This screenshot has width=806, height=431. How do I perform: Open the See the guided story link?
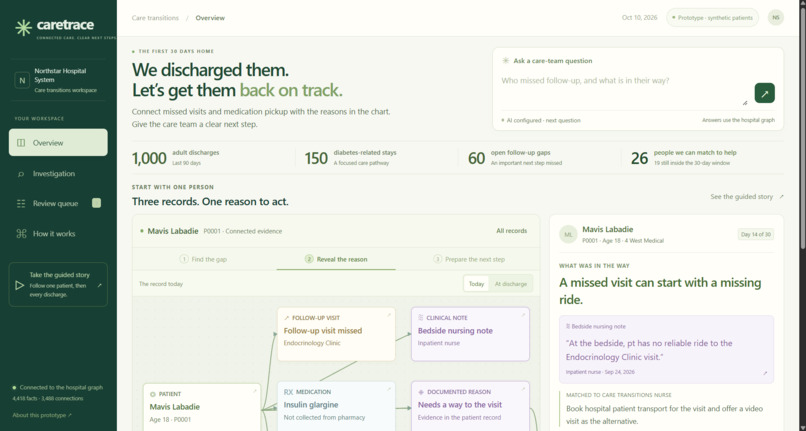click(x=747, y=196)
